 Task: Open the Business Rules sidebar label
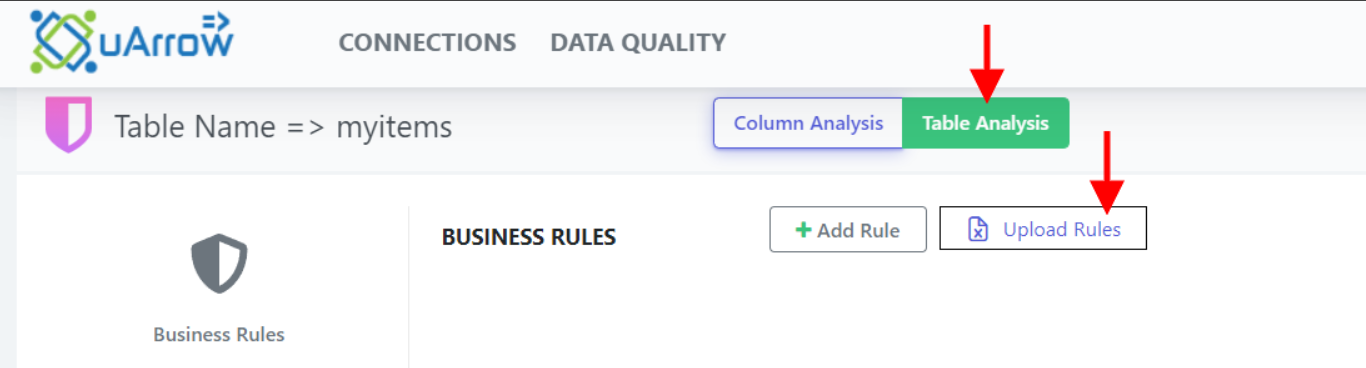coord(219,335)
